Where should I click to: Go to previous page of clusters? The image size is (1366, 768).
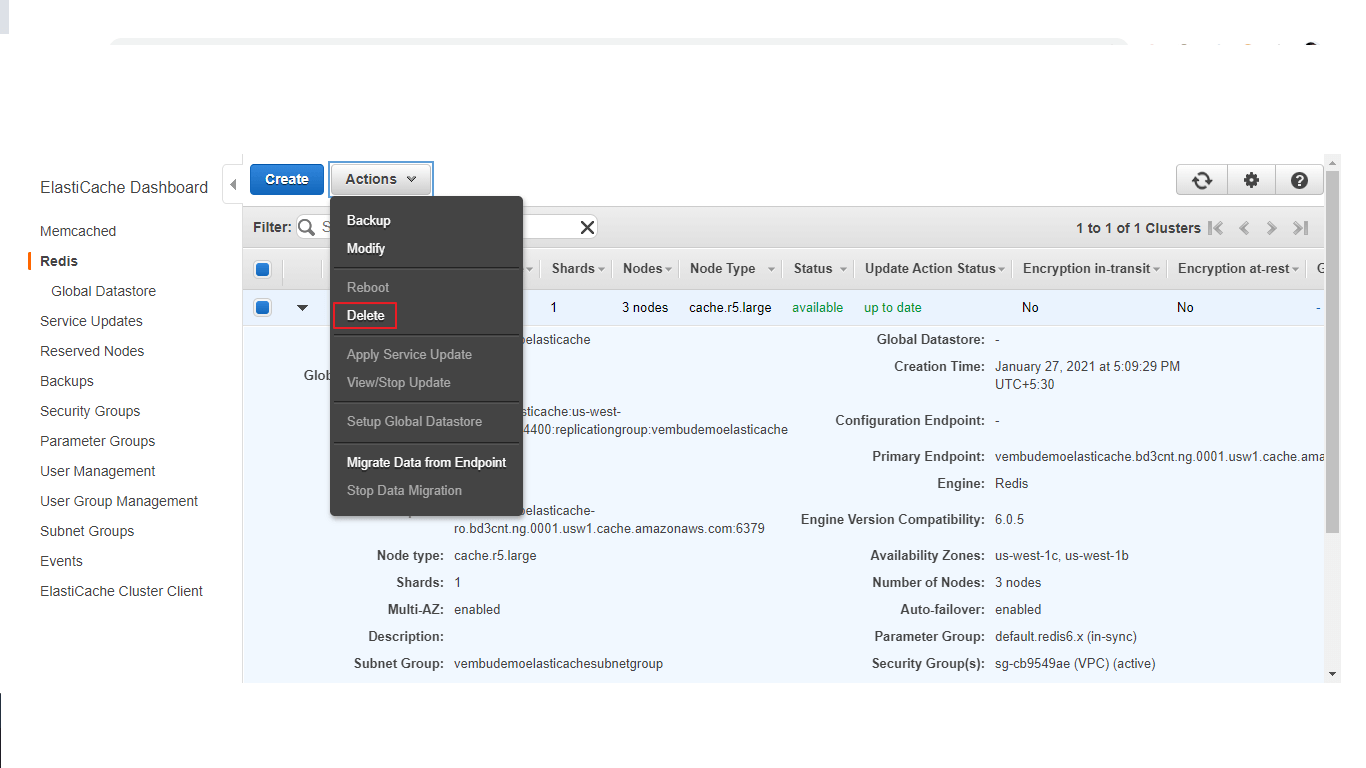[1244, 228]
